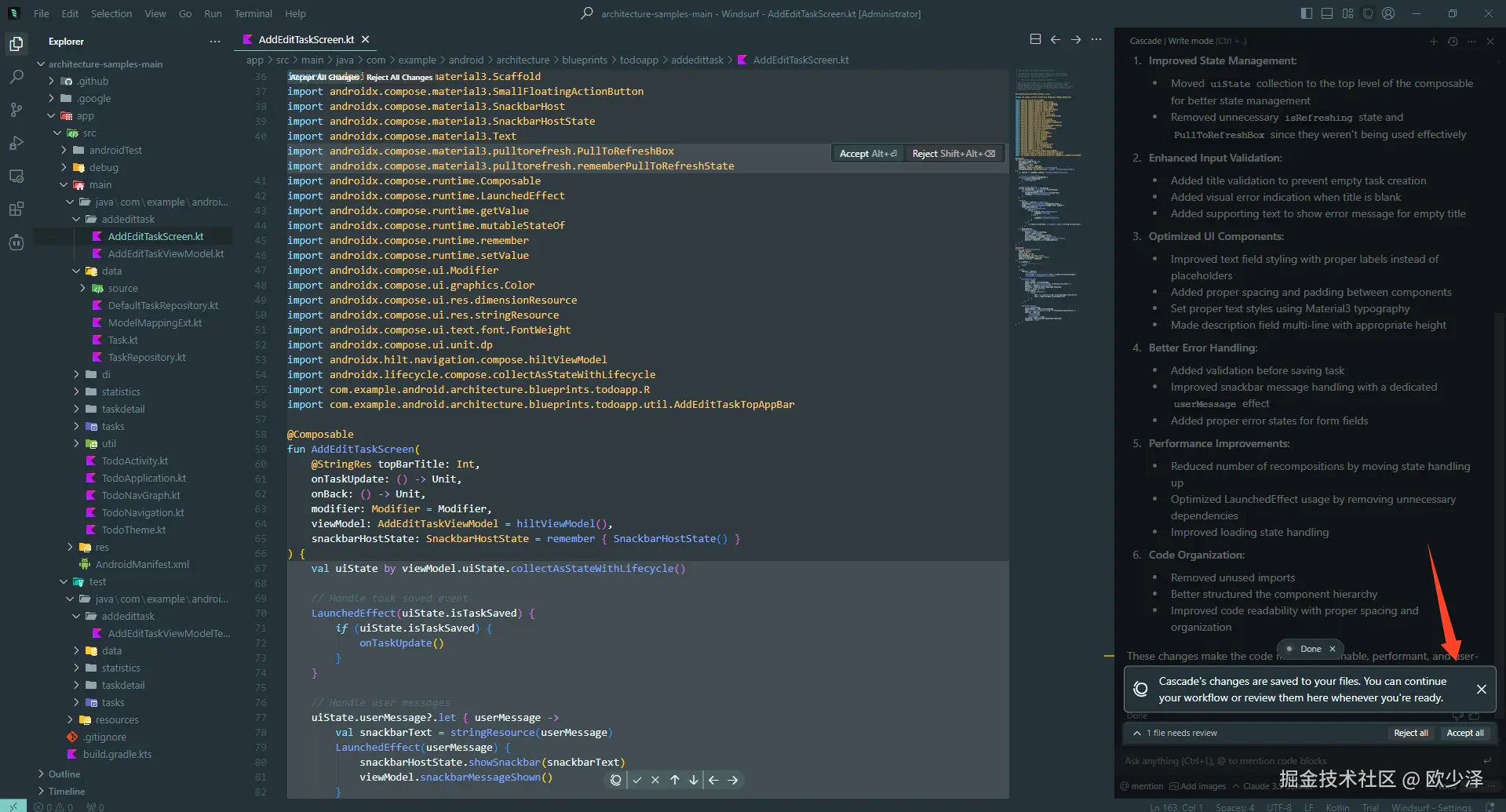This screenshot has height=812, width=1506.
Task: Open the Source Control view
Action: [x=16, y=110]
